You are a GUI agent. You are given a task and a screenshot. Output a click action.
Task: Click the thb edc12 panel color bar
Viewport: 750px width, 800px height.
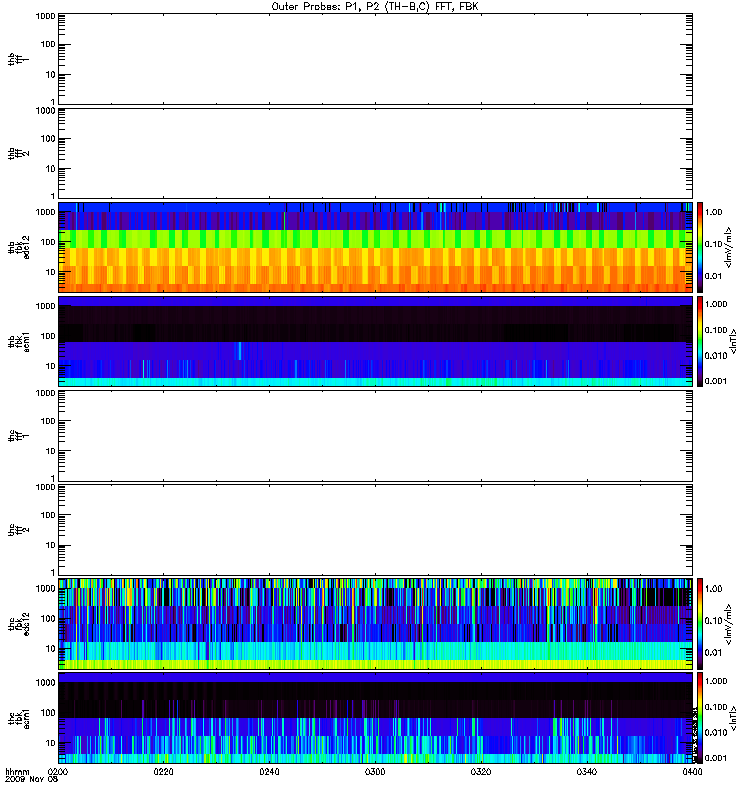tap(700, 247)
